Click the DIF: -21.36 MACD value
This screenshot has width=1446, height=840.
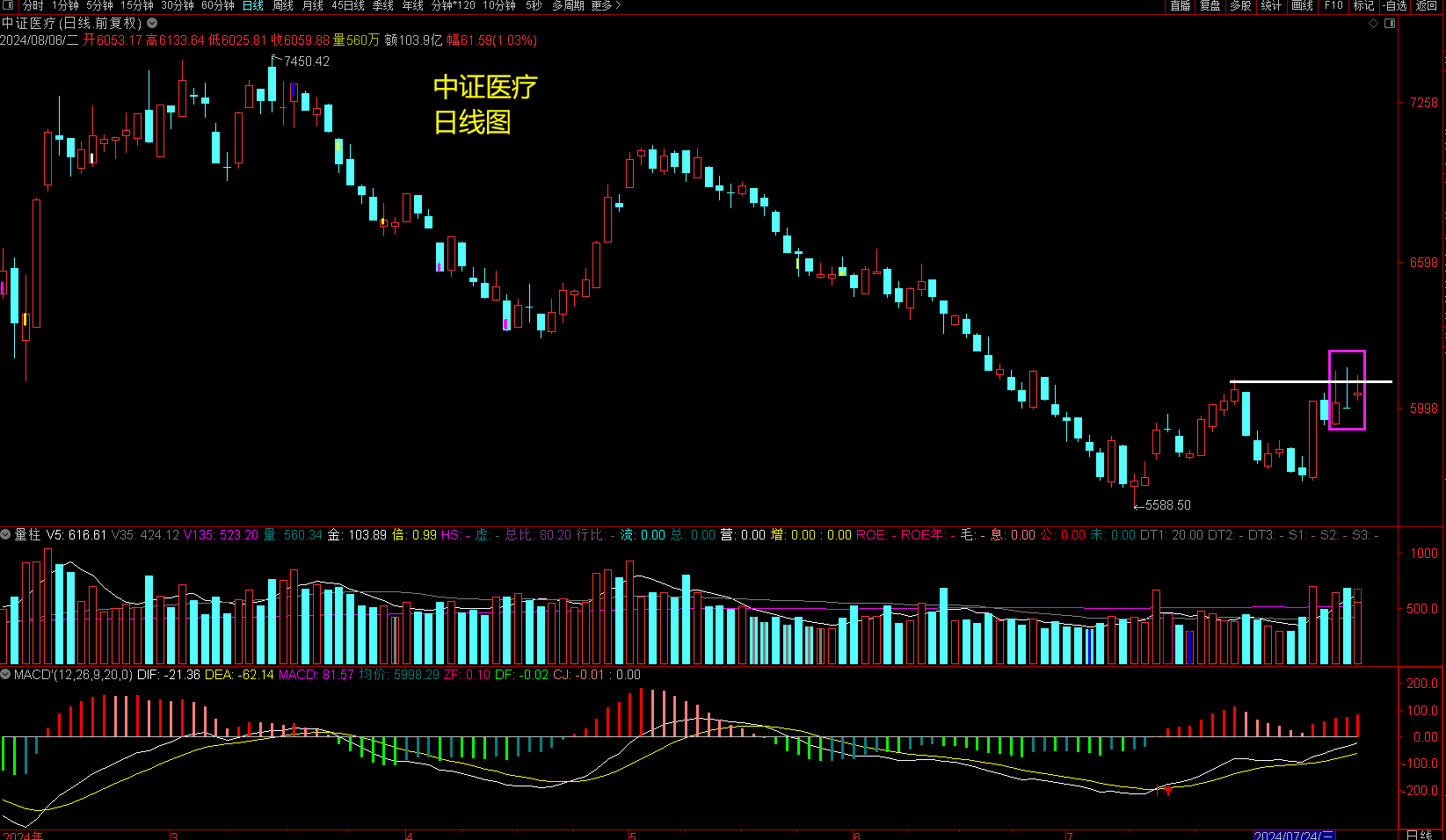169,675
